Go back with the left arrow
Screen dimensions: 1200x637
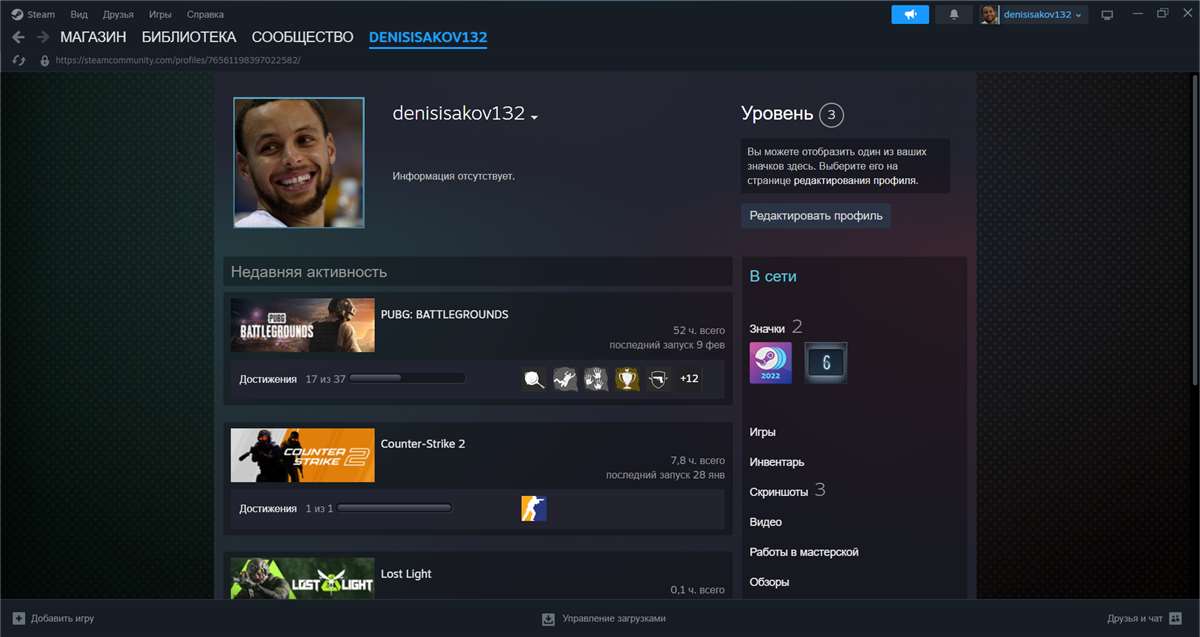coord(18,37)
